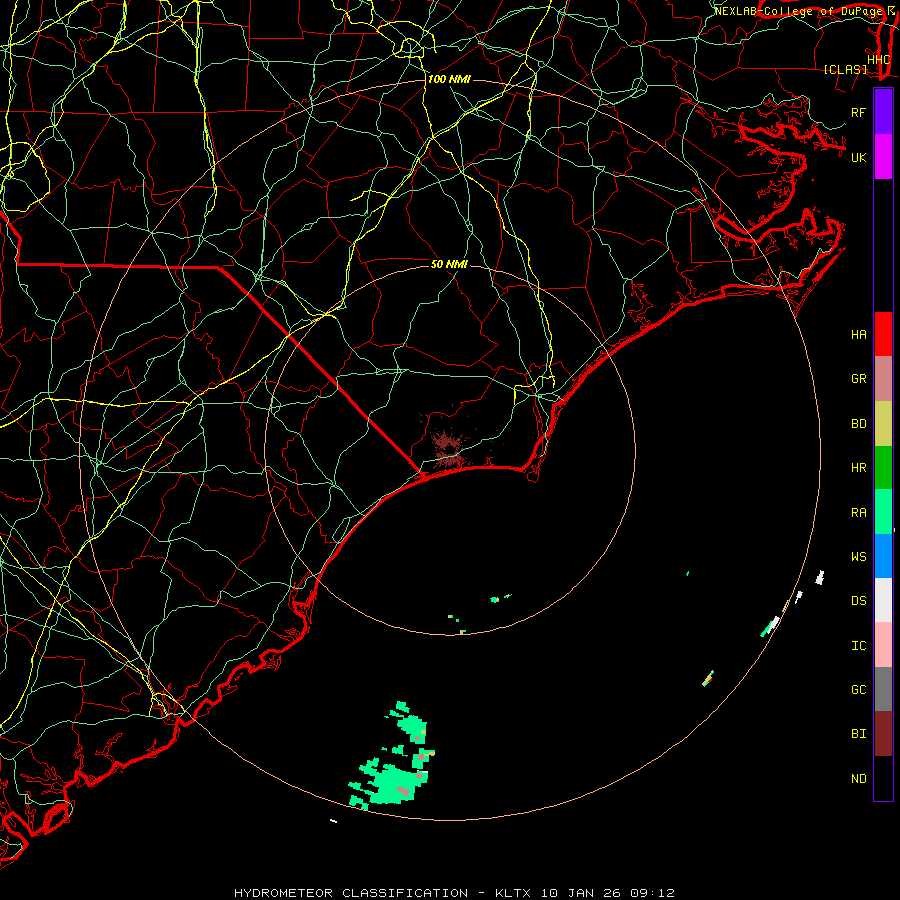Click the [CLAS] units label
Image resolution: width=900 pixels, height=900 pixels.
click(x=845, y=70)
